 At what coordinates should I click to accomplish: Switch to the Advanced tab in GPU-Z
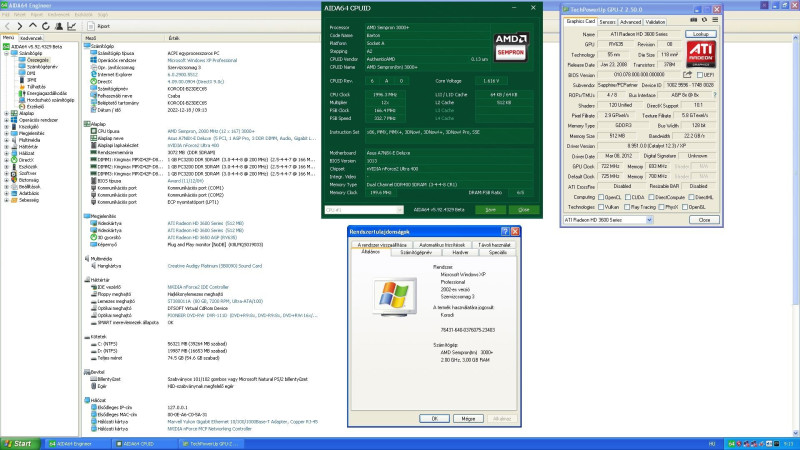pyautogui.click(x=630, y=22)
